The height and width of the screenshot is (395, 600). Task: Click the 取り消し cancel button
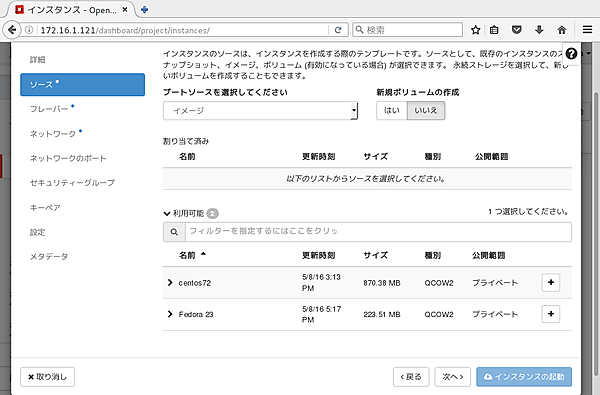click(x=47, y=377)
